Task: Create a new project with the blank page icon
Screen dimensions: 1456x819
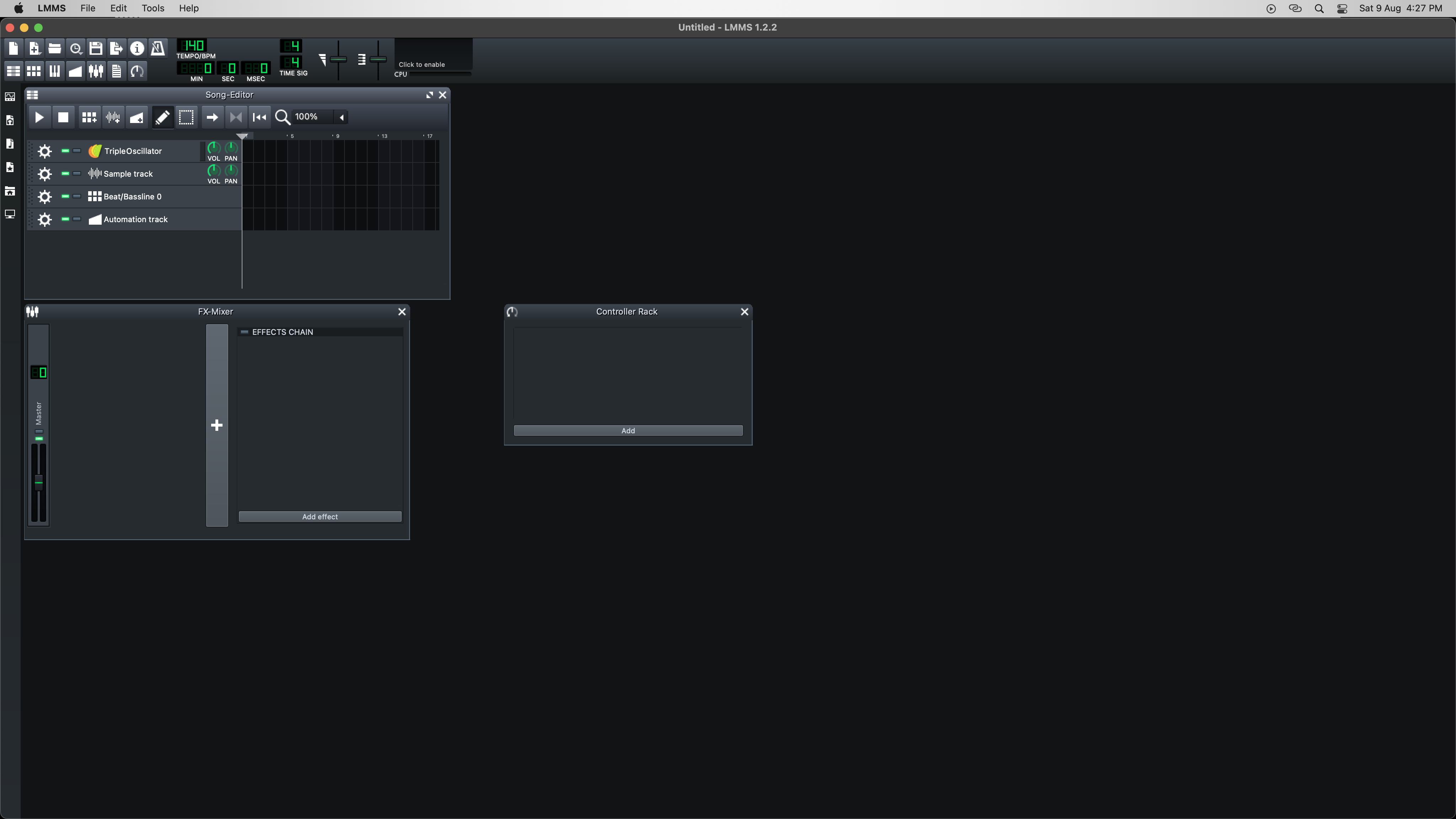Action: pyautogui.click(x=14, y=48)
